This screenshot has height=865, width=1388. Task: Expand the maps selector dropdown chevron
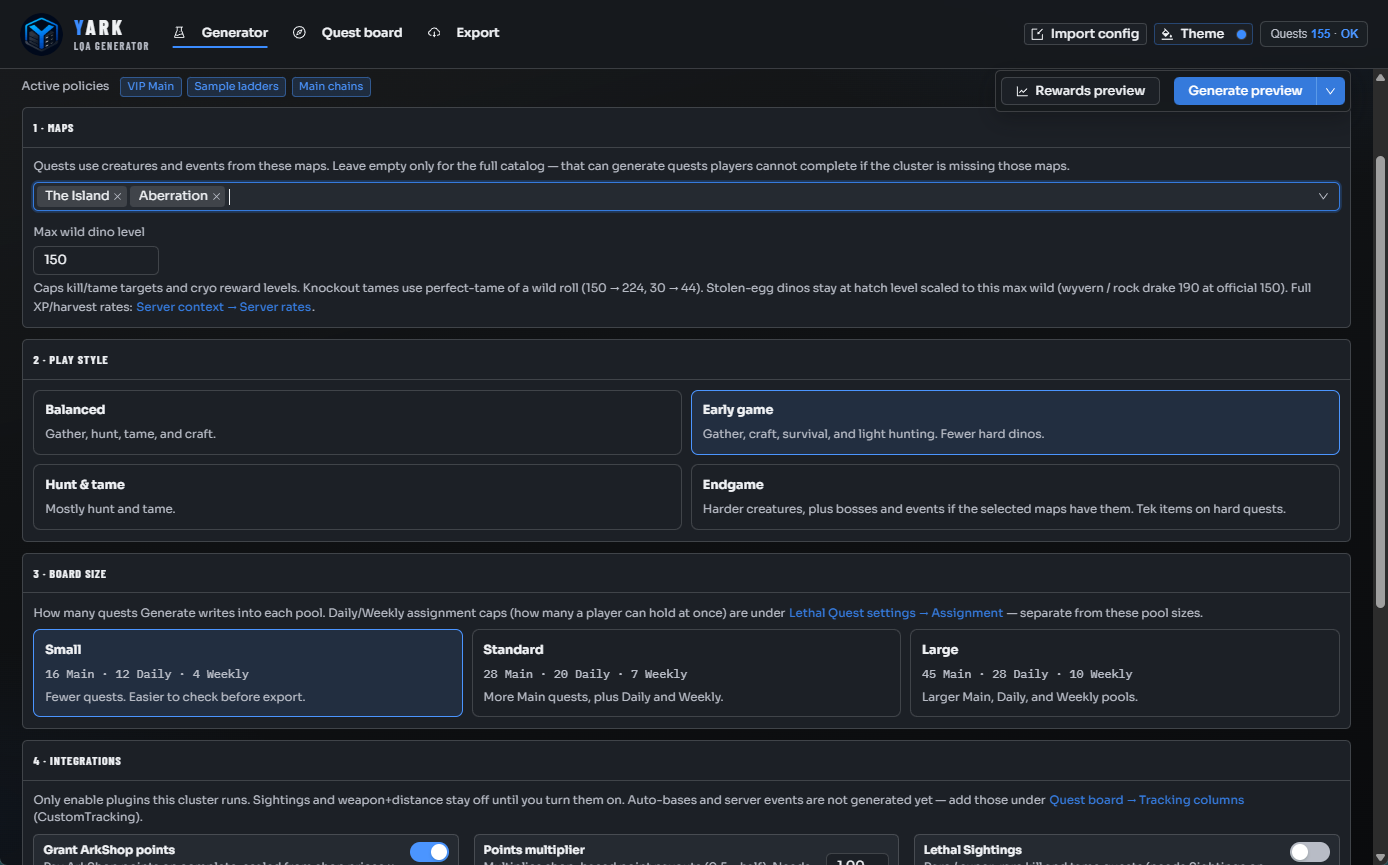1323,196
